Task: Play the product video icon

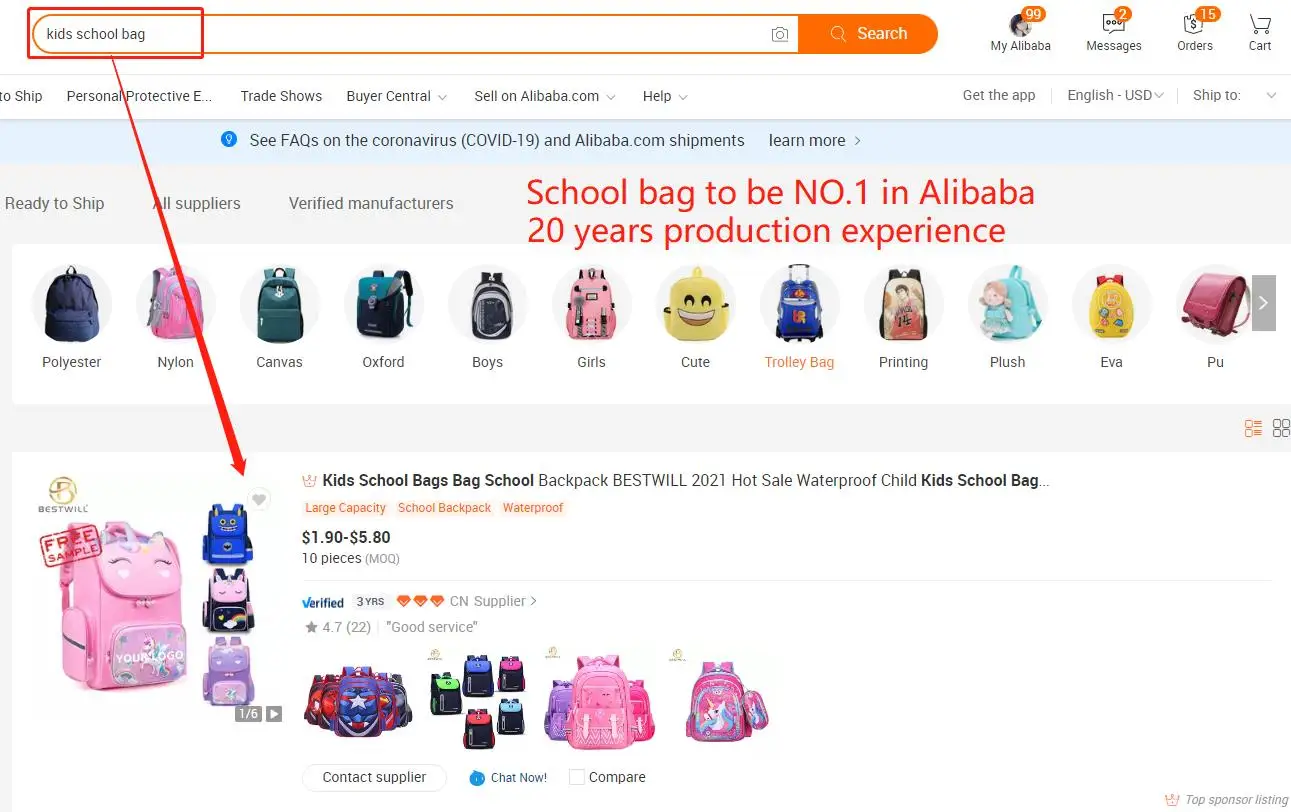Action: point(274,714)
